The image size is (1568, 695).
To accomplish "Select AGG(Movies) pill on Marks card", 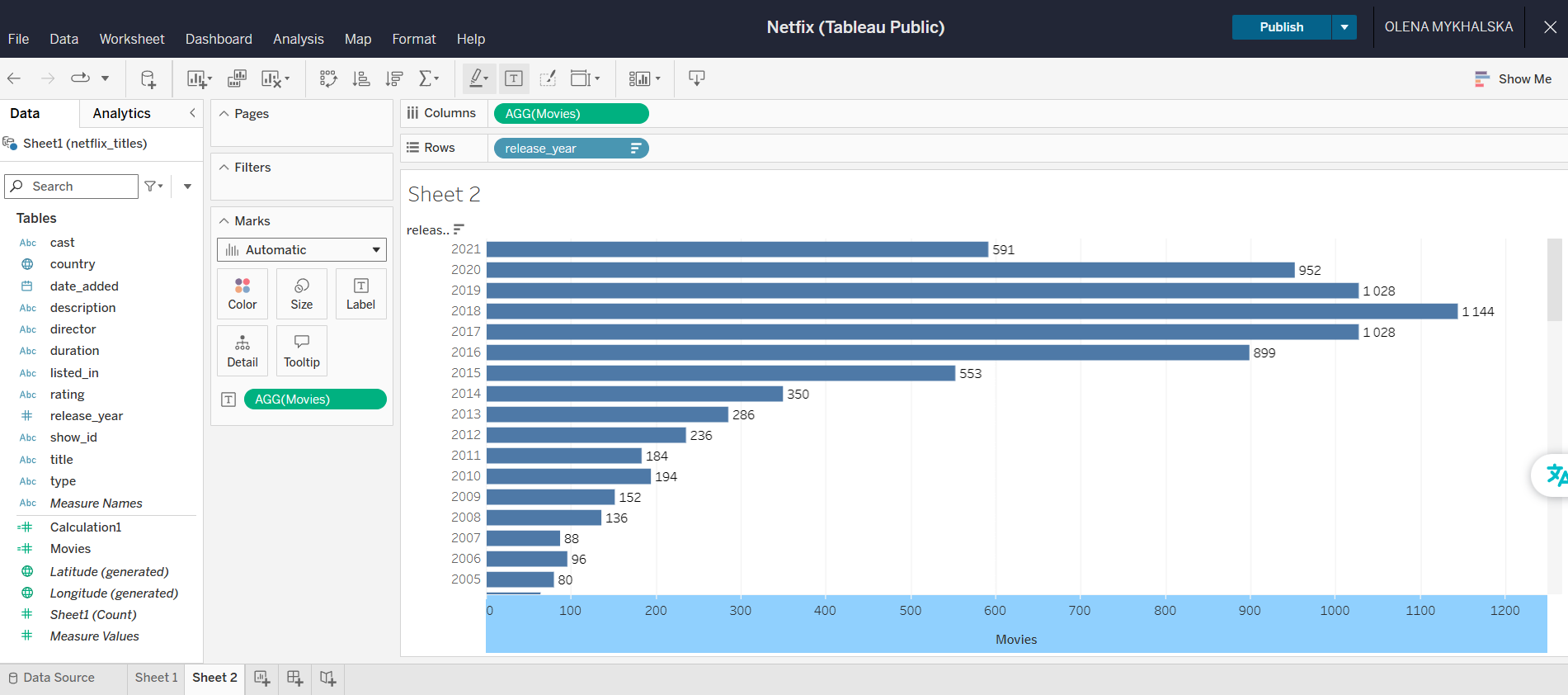I will pos(315,400).
